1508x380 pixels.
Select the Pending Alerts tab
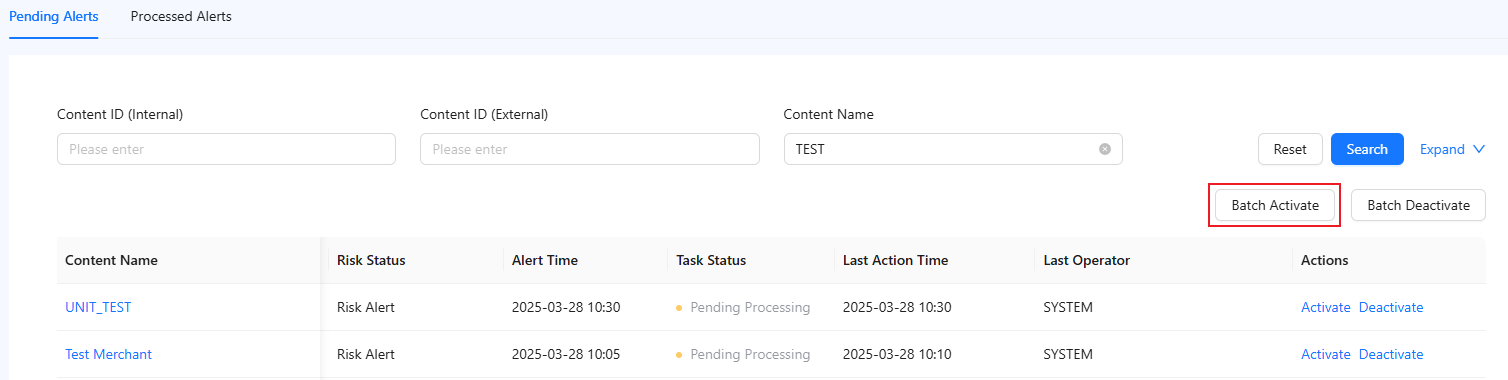click(53, 17)
